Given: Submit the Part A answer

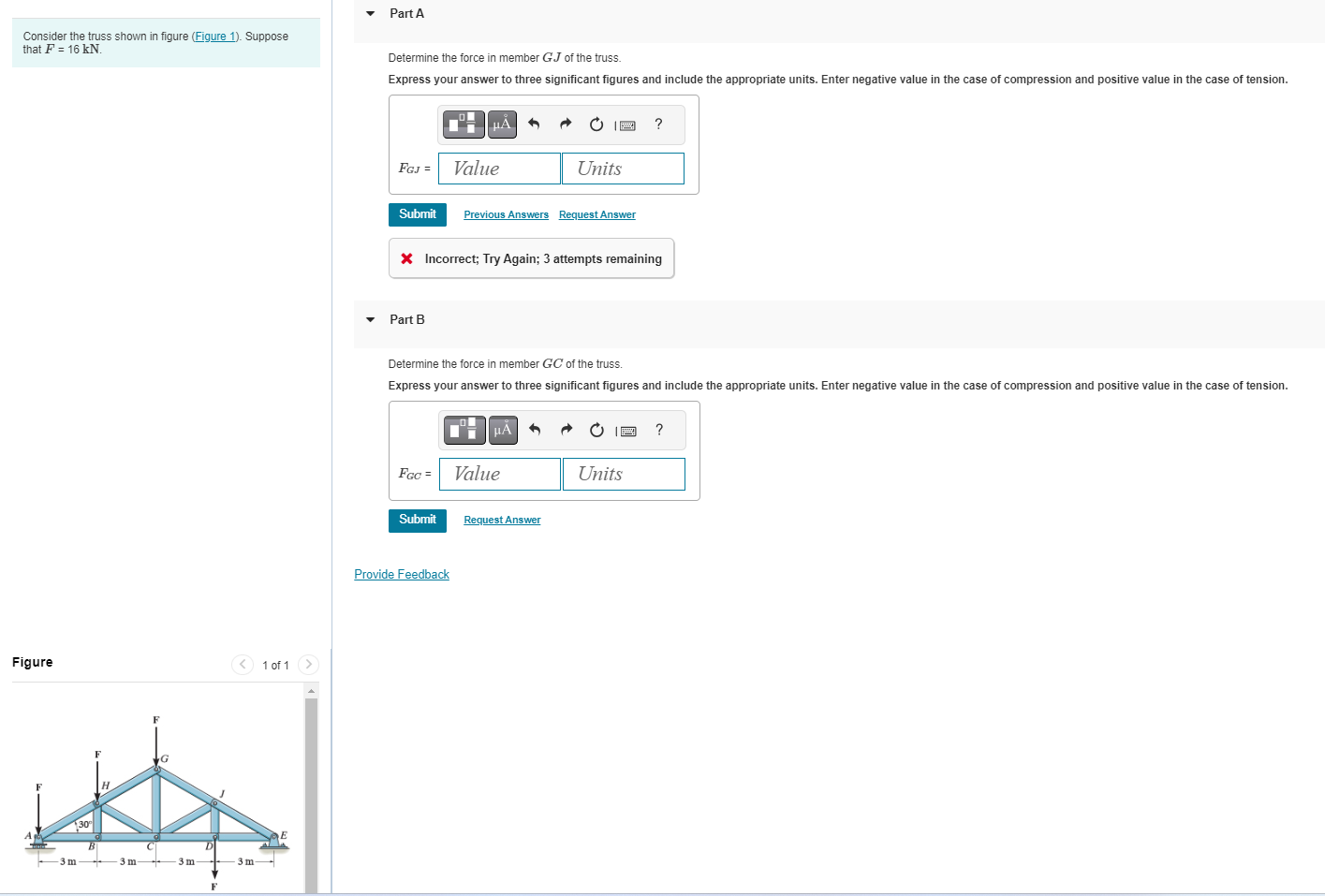Looking at the screenshot, I should click(x=418, y=214).
